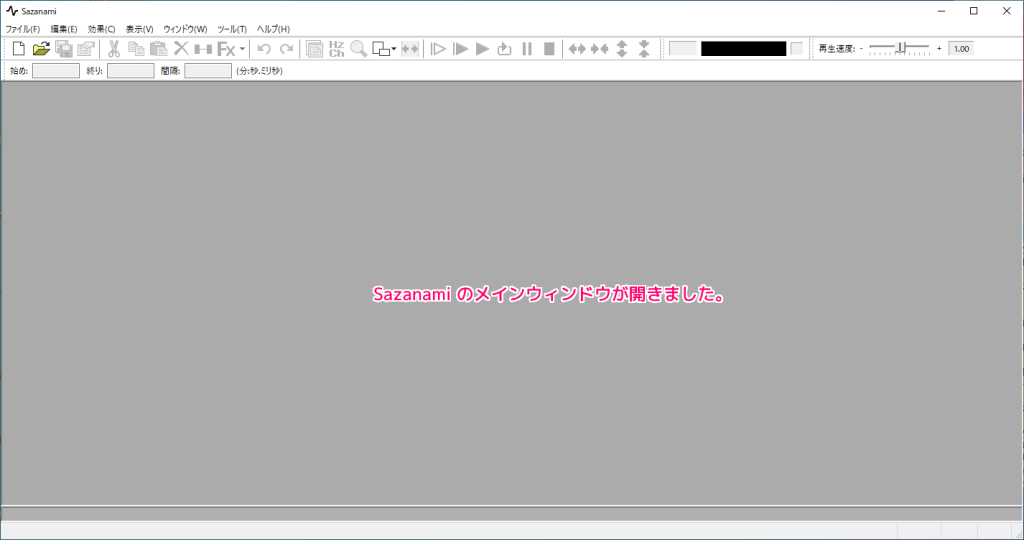
Task: Click the scissors cut icon
Action: point(114,48)
